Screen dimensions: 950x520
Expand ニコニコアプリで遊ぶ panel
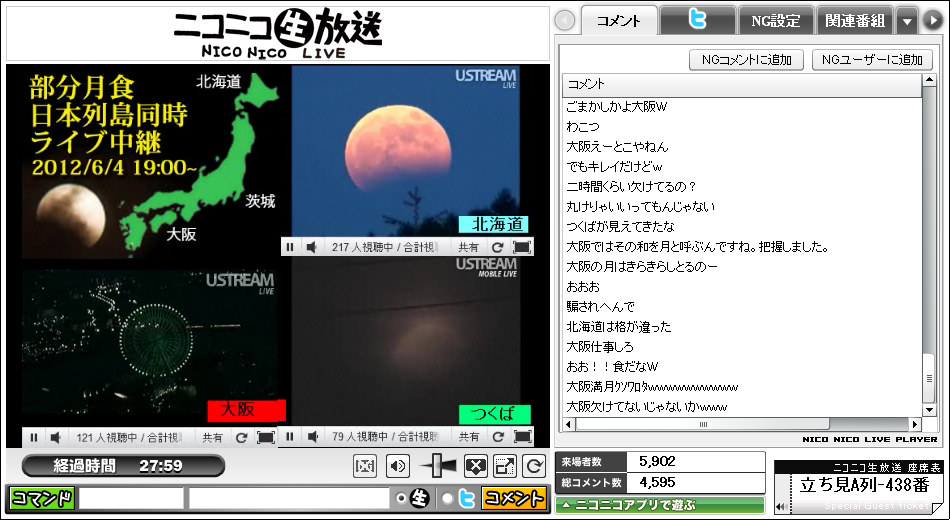(660, 504)
